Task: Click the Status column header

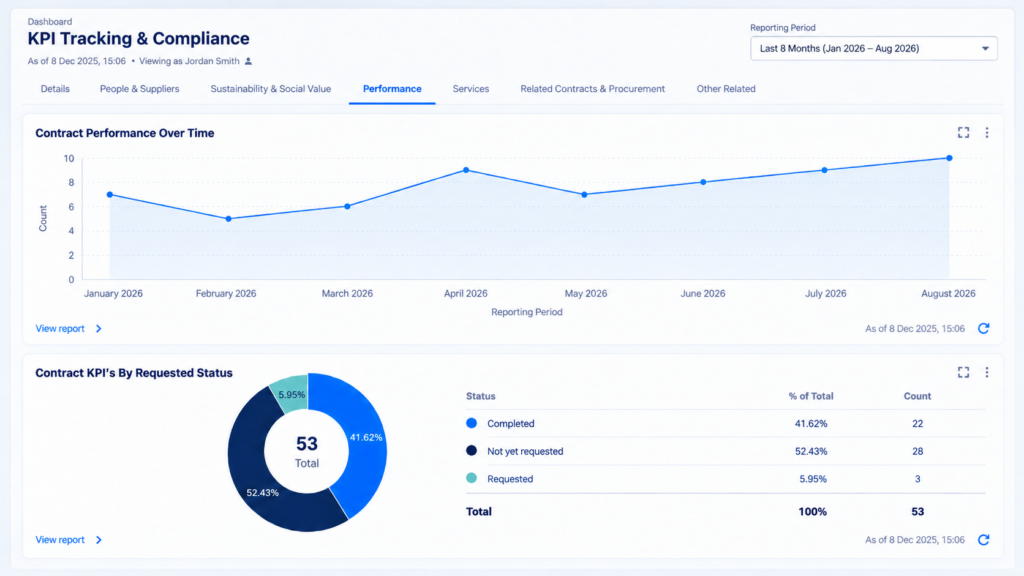Action: (x=481, y=396)
